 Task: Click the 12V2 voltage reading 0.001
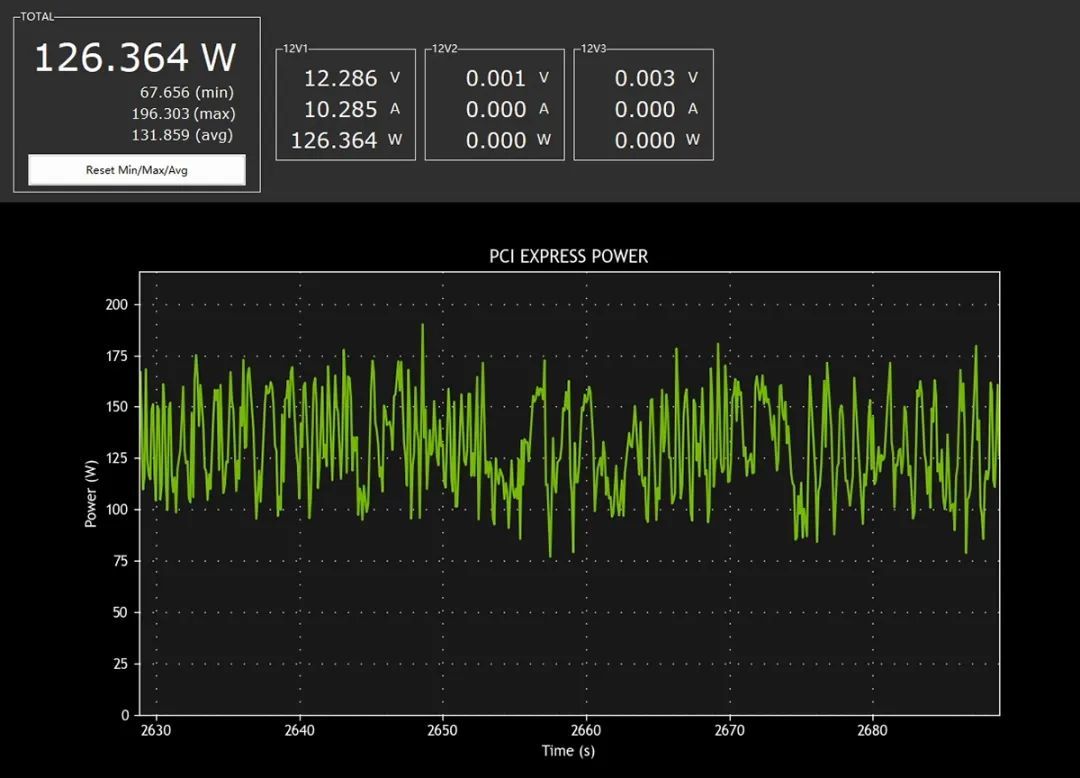(496, 78)
